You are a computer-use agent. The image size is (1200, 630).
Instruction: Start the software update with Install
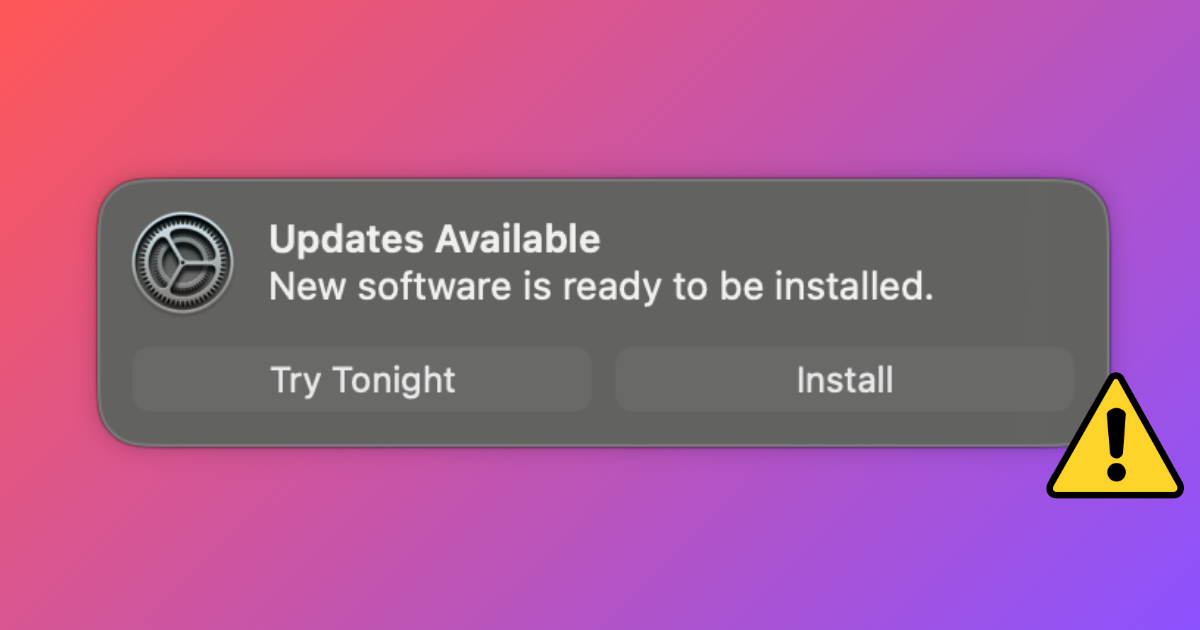coord(844,380)
